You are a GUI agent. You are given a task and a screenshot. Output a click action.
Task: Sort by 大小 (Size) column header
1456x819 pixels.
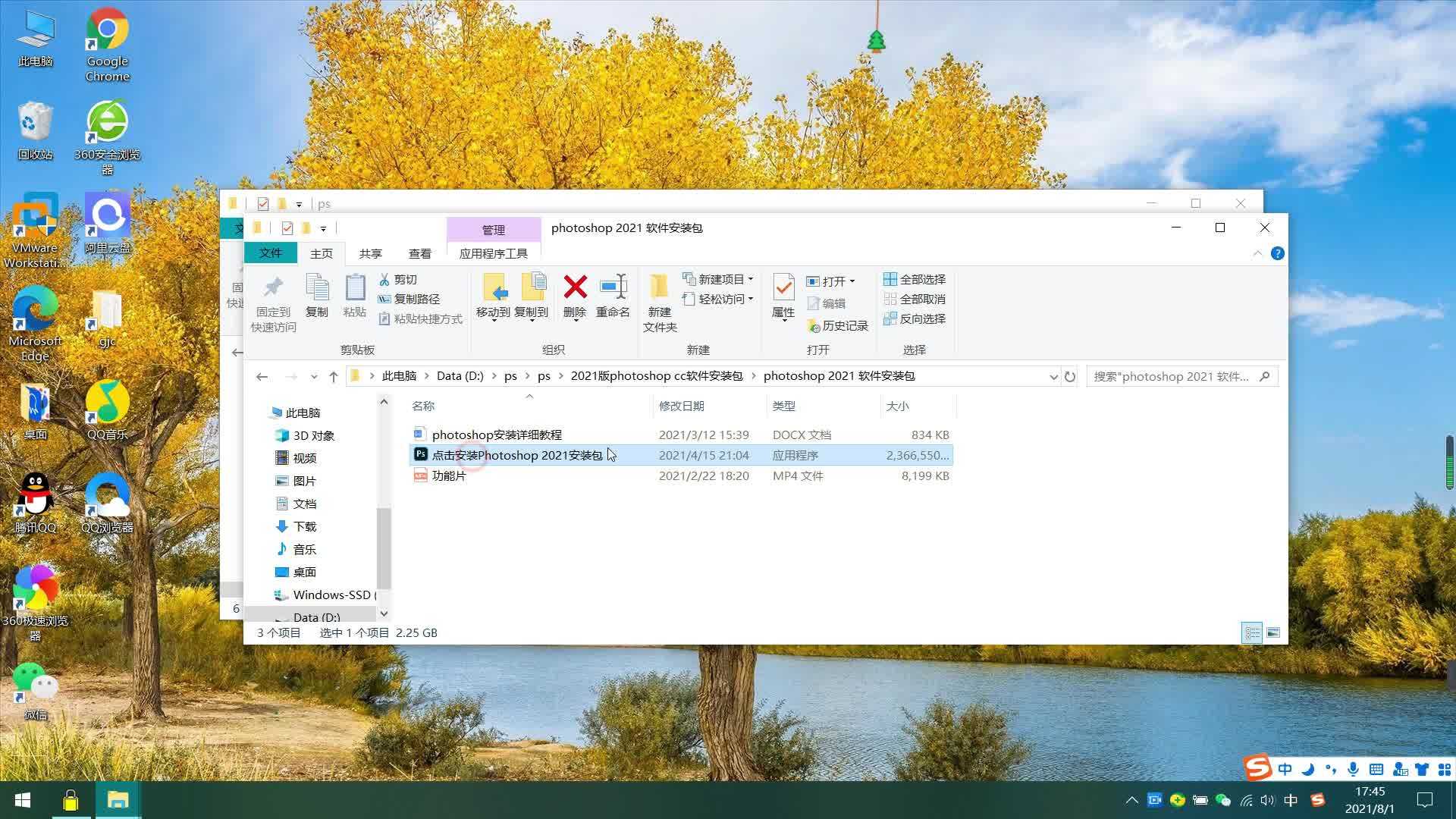point(897,406)
